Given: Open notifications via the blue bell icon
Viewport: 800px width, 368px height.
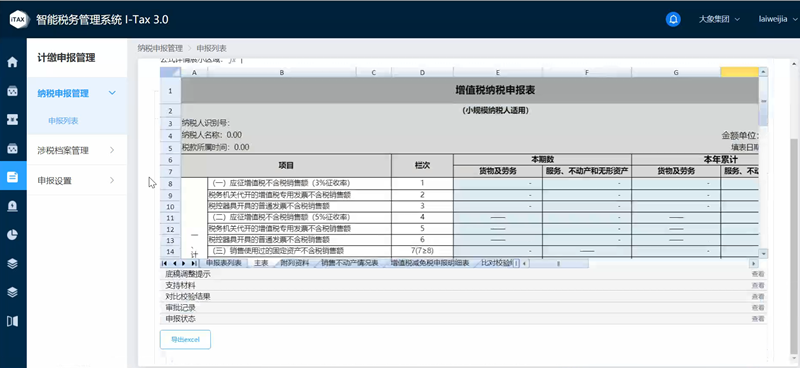Looking at the screenshot, I should click(x=673, y=19).
